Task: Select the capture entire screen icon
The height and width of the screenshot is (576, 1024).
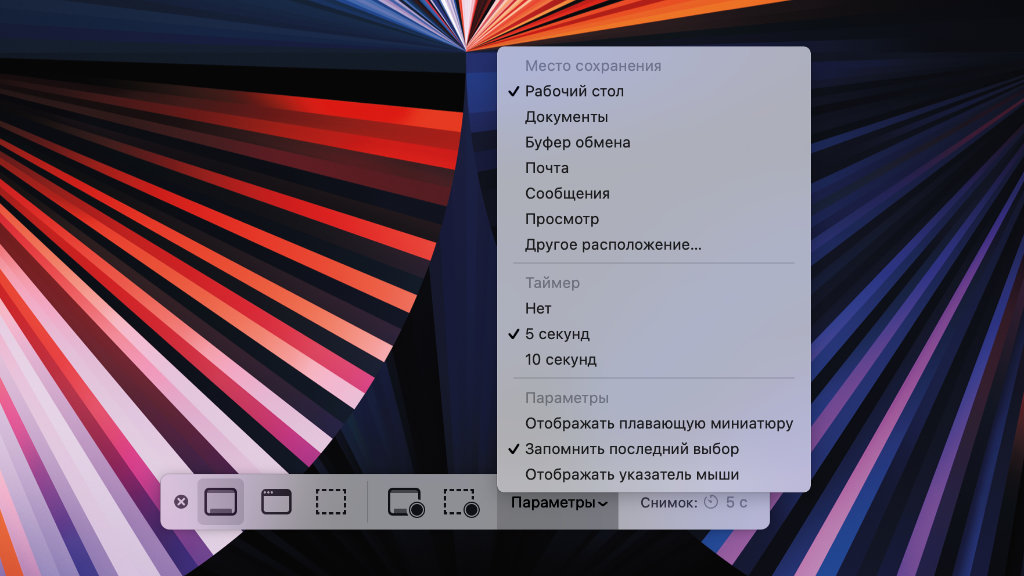Action: pyautogui.click(x=221, y=502)
